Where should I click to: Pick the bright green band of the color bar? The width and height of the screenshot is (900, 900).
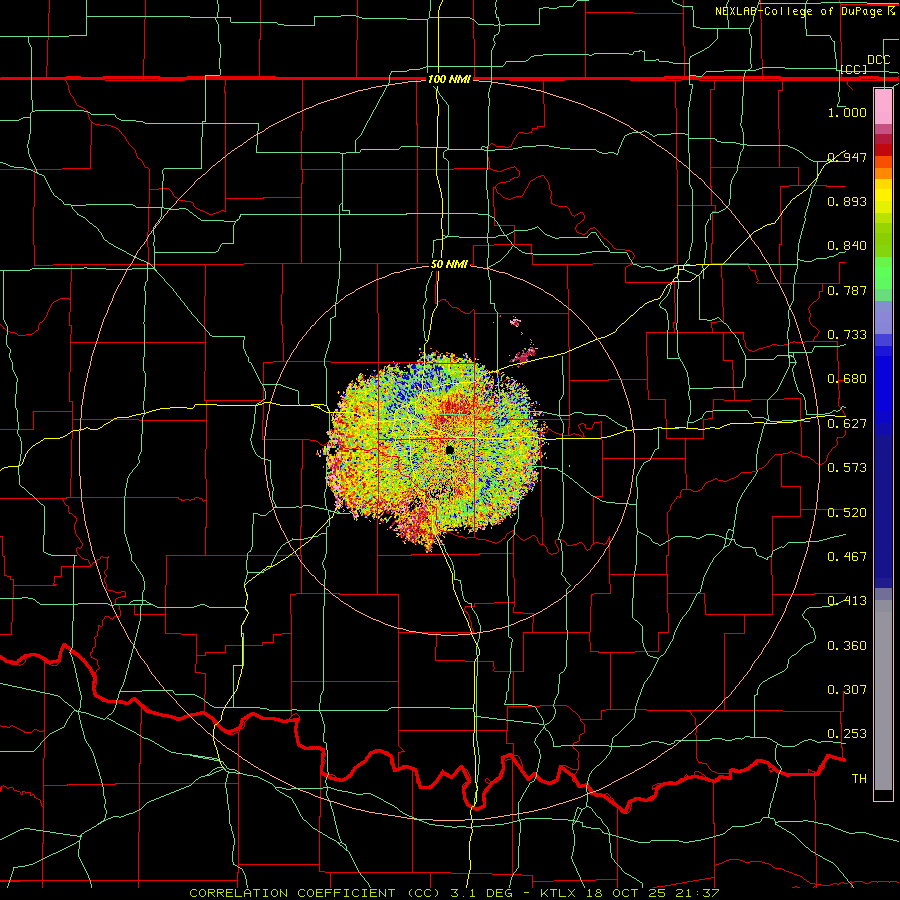(883, 273)
